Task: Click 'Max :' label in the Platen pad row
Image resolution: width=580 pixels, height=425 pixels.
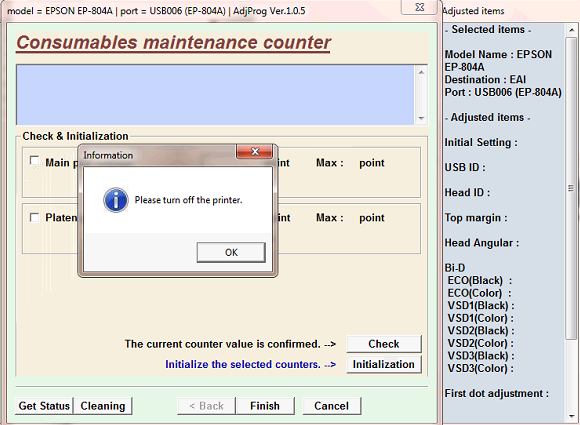Action: click(x=330, y=218)
